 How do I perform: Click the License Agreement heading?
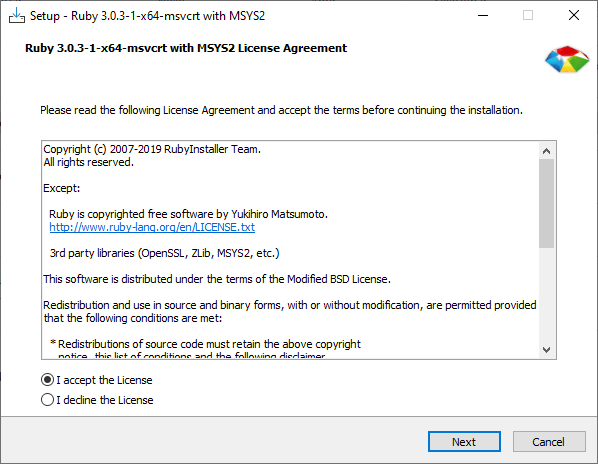pos(186,48)
